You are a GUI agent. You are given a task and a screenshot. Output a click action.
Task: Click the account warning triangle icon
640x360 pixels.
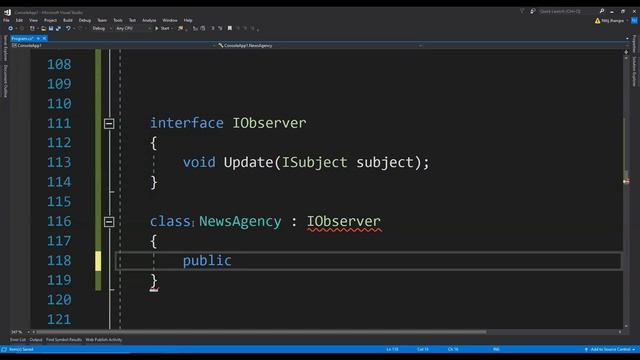coord(598,21)
